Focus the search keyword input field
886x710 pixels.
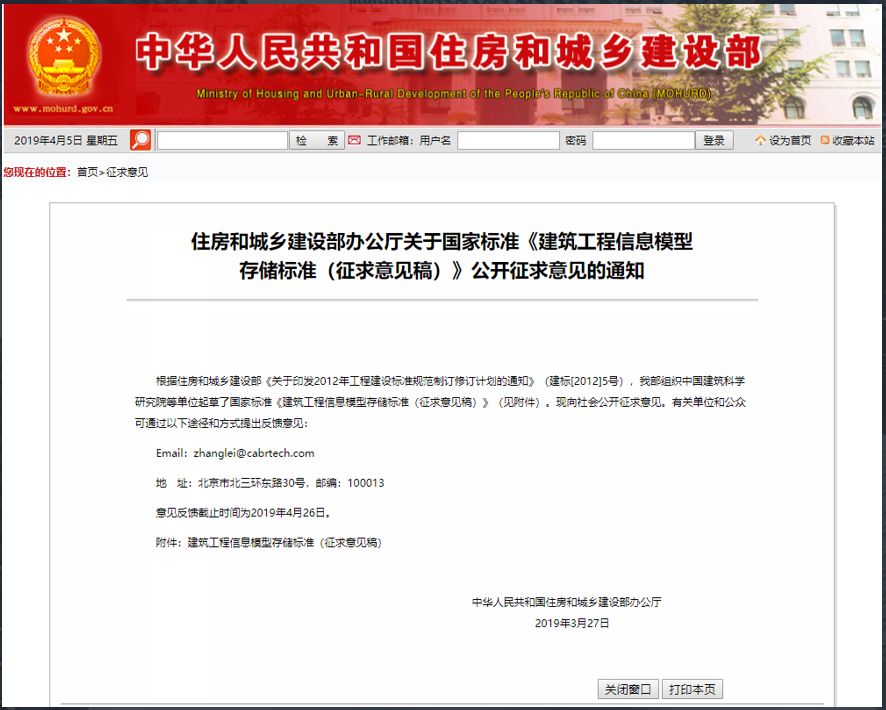click(x=223, y=141)
